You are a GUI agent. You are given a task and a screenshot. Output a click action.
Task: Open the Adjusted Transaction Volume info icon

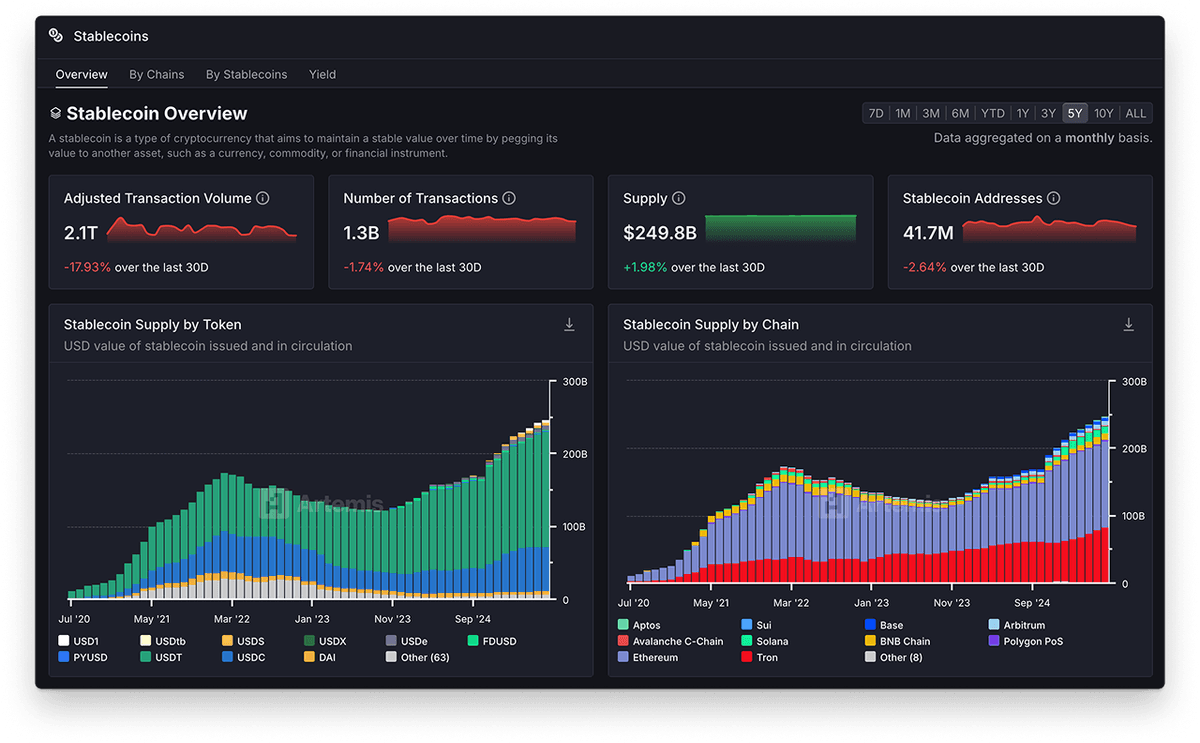[x=263, y=198]
